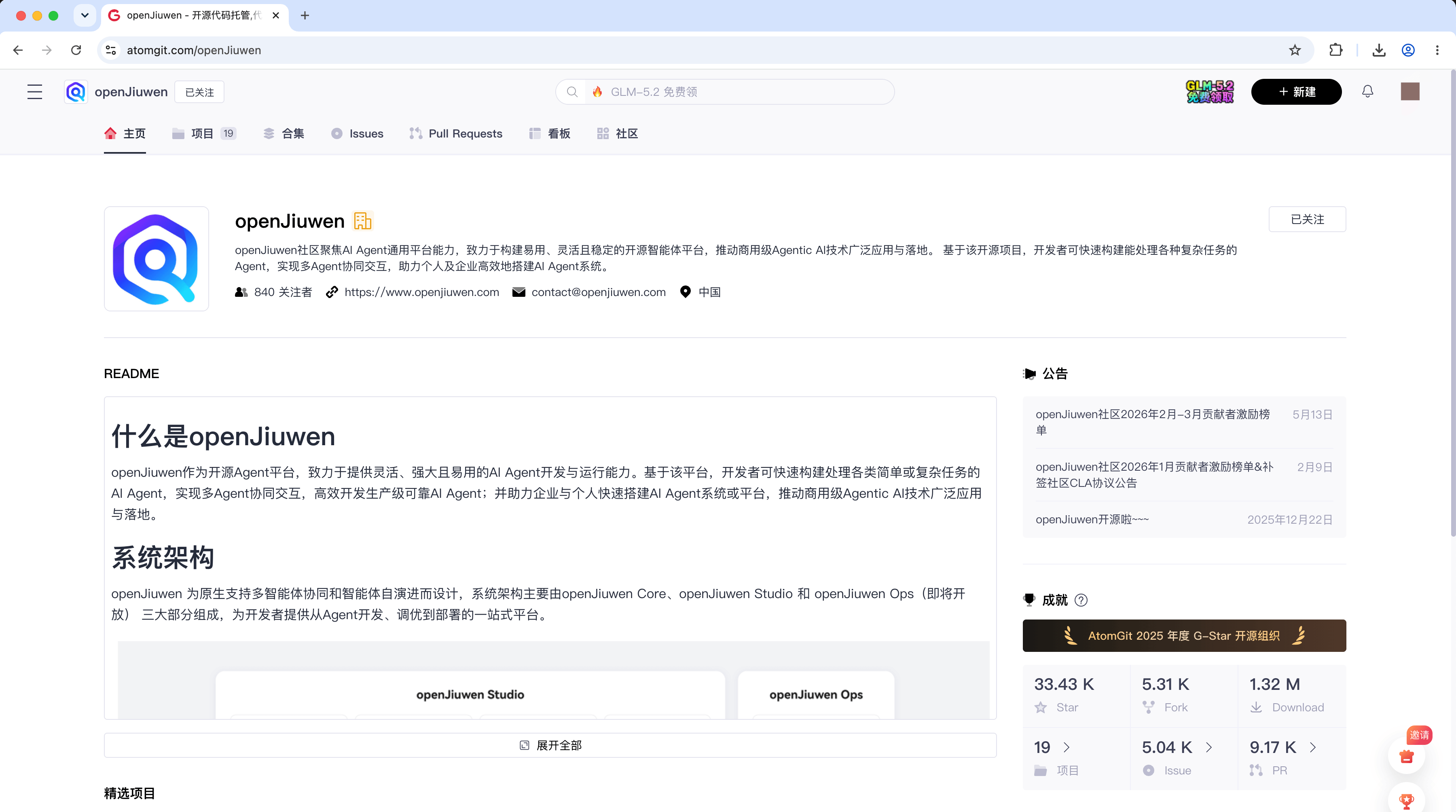Switch to the 合集 tab
The height and width of the screenshot is (812, 1456).
(284, 133)
